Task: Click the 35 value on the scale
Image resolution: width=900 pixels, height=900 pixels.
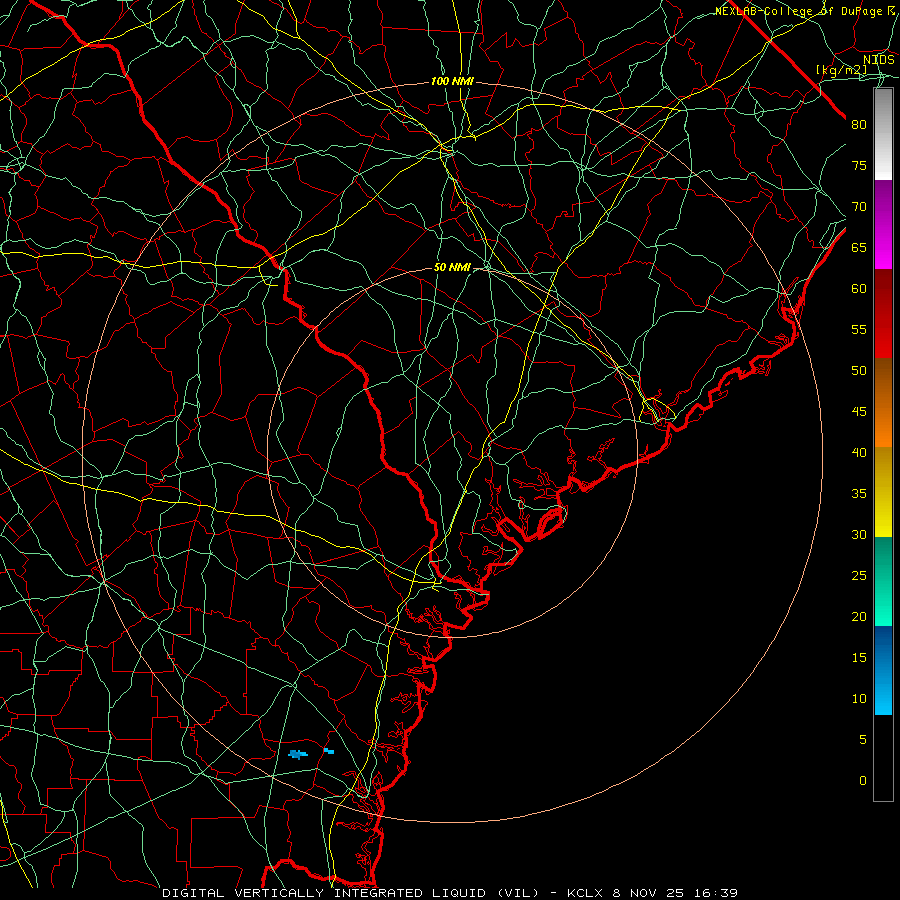Action: click(x=859, y=494)
